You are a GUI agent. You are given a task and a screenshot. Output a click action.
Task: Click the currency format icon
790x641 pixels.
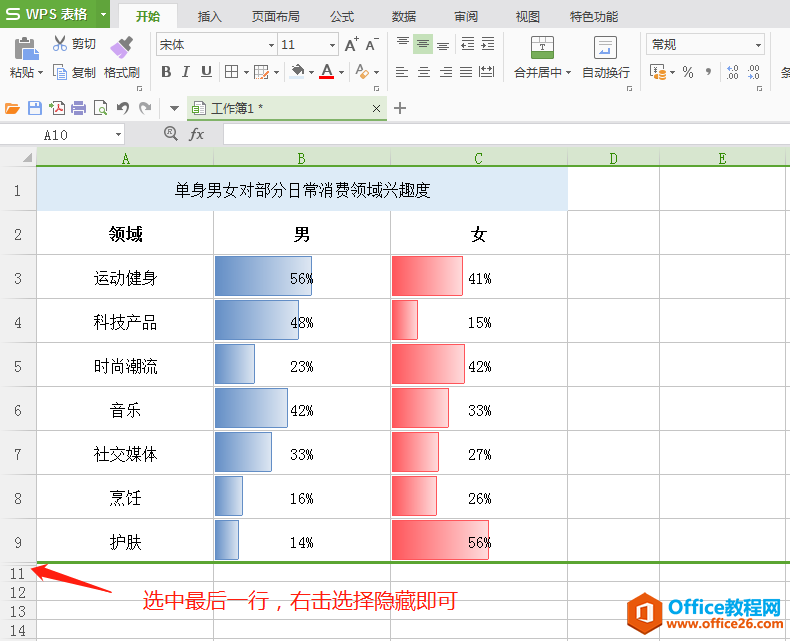coord(657,72)
